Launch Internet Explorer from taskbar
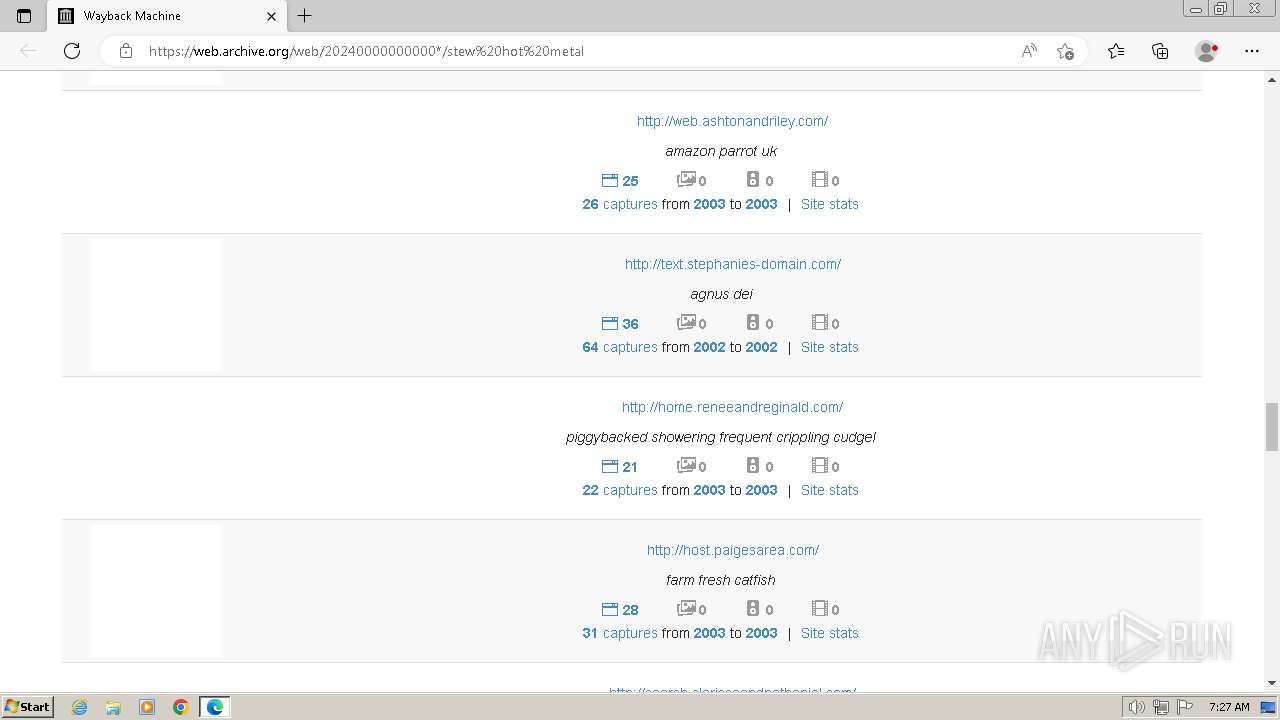 coord(79,707)
